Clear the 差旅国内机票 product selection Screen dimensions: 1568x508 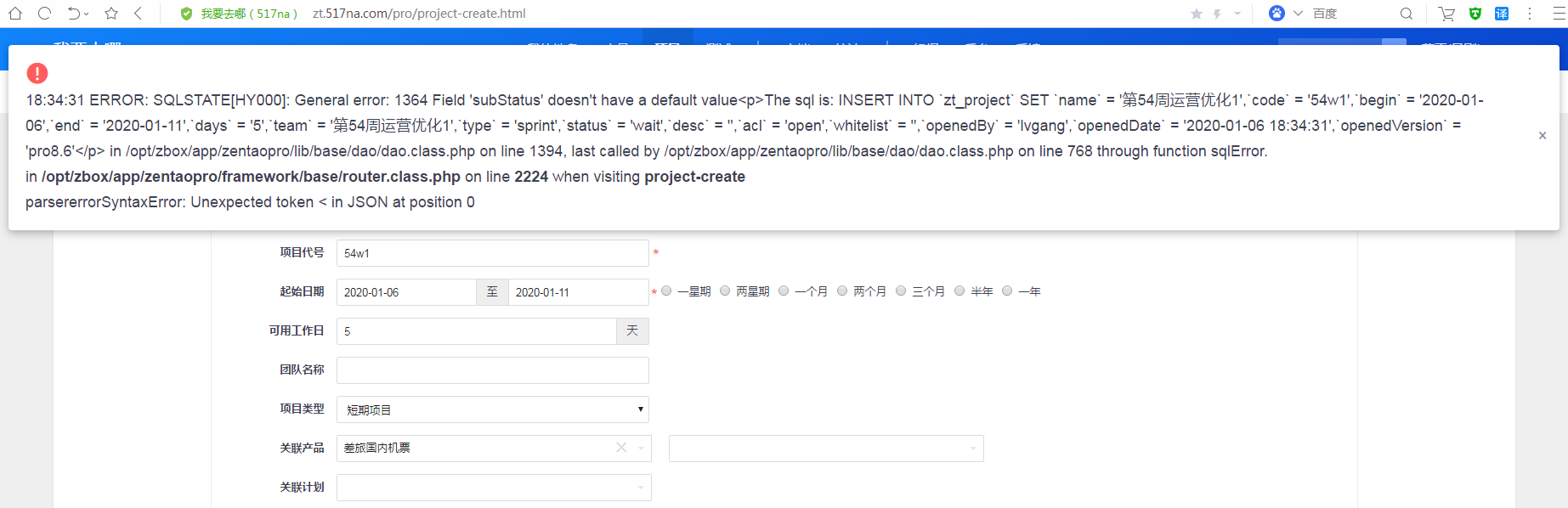tap(621, 448)
